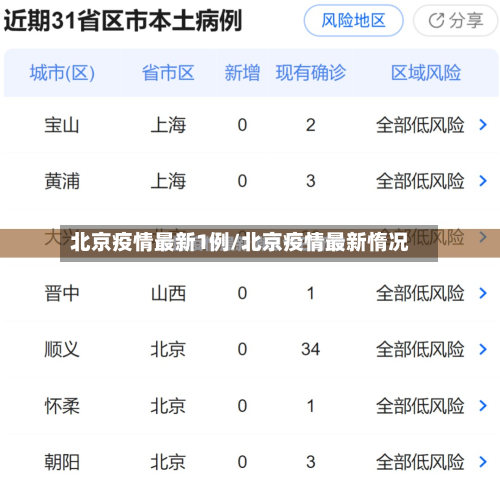Viewport: 500px width, 487px height.
Task: Click 全部低风险 in the 怀柔 row
Action: (420, 406)
